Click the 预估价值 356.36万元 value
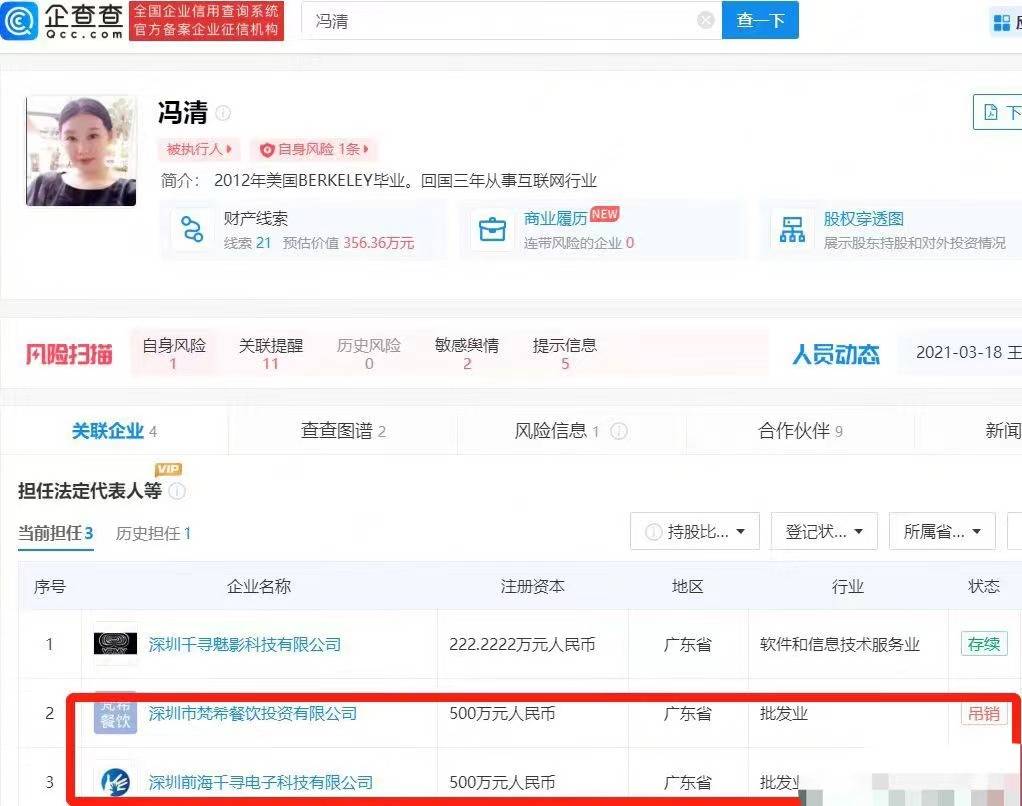The image size is (1022, 806). (x=349, y=243)
